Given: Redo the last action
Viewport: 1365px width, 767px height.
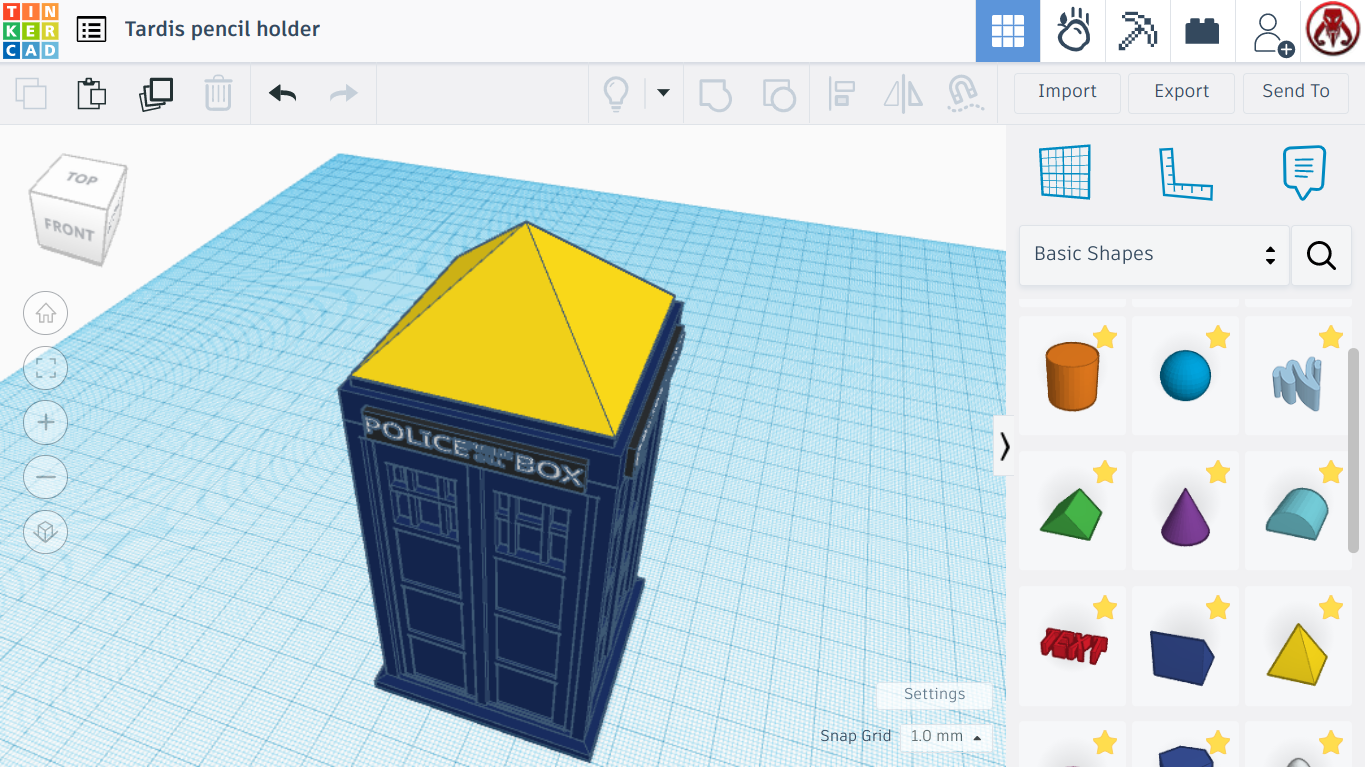Looking at the screenshot, I should click(344, 94).
